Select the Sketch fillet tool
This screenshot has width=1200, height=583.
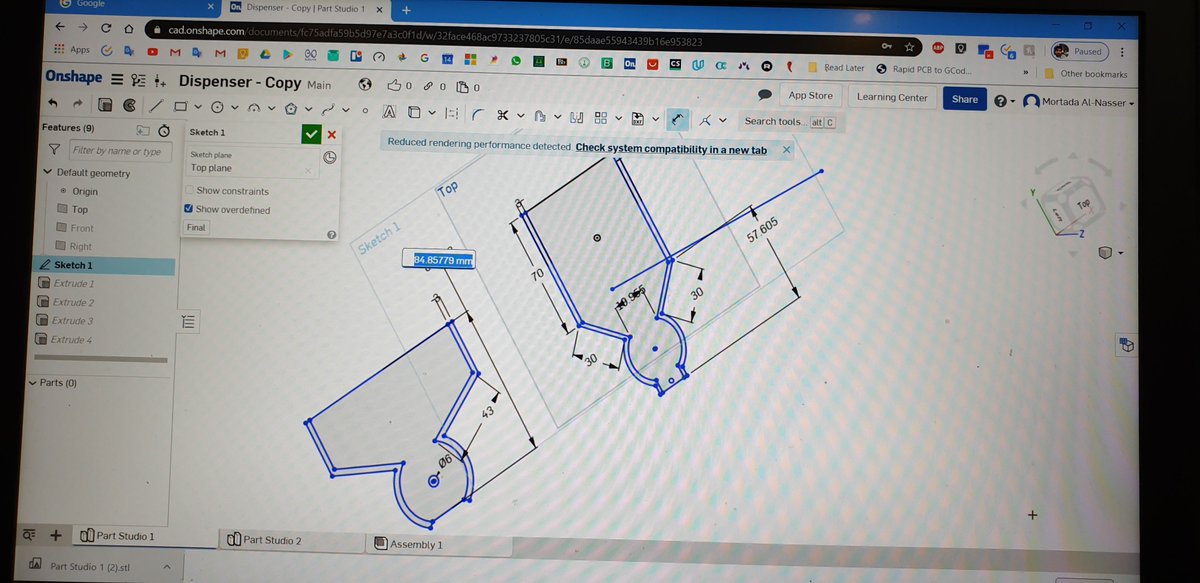(x=477, y=115)
